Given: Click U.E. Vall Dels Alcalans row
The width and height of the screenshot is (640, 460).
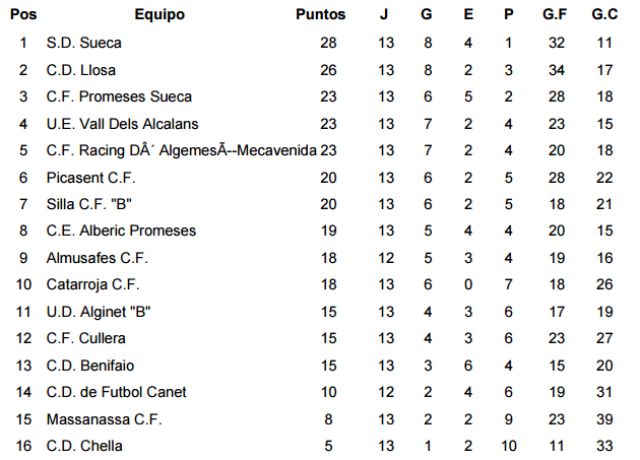Looking at the screenshot, I should coord(123,124).
